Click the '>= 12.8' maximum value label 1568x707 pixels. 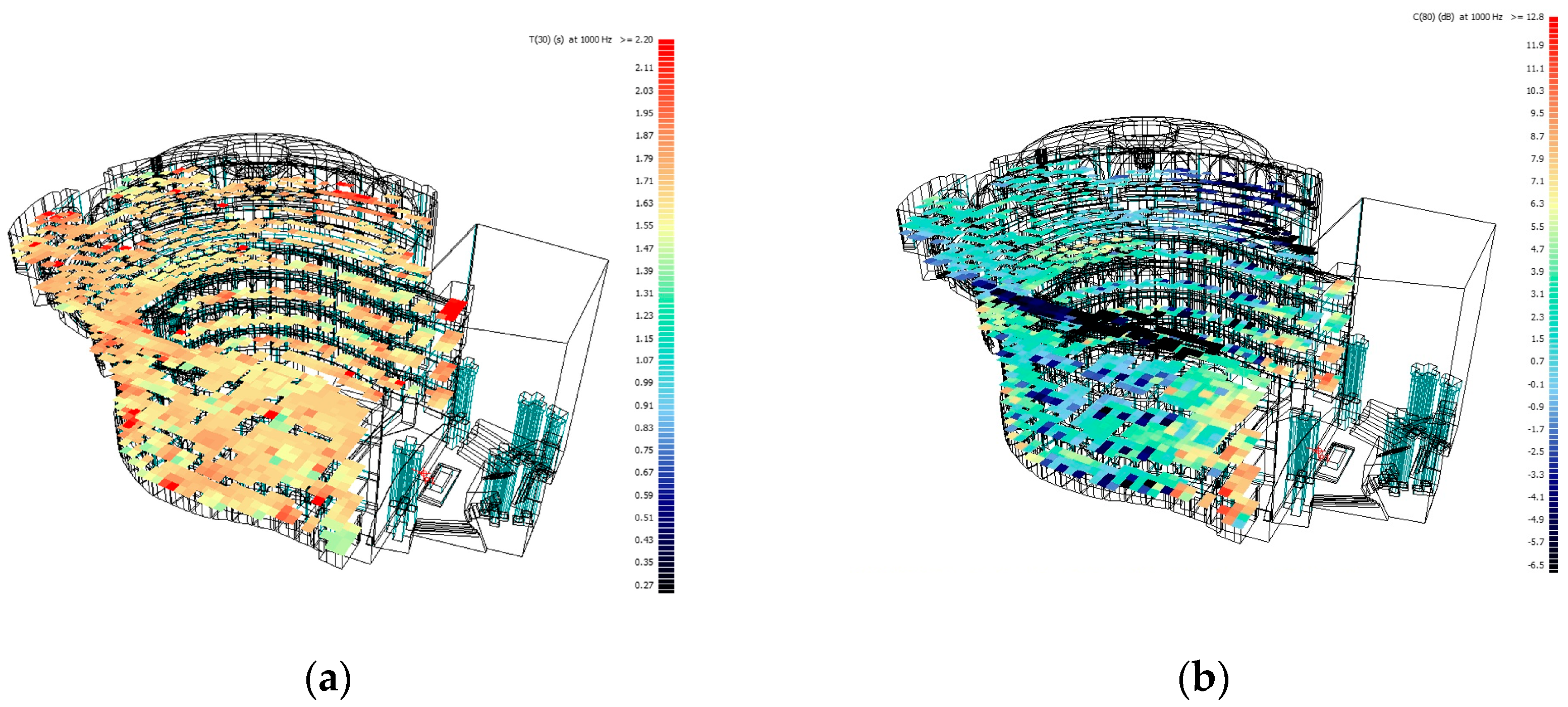[x=1527, y=17]
